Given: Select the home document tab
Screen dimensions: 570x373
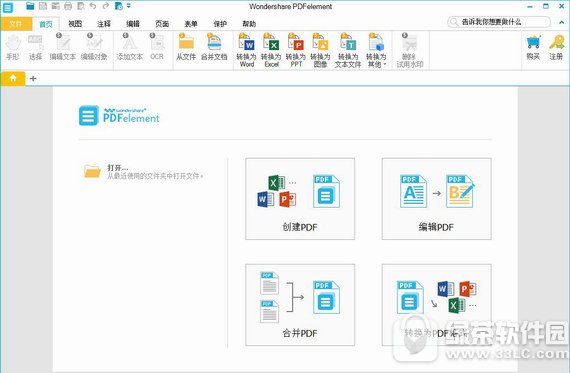Looking at the screenshot, I should (13, 78).
